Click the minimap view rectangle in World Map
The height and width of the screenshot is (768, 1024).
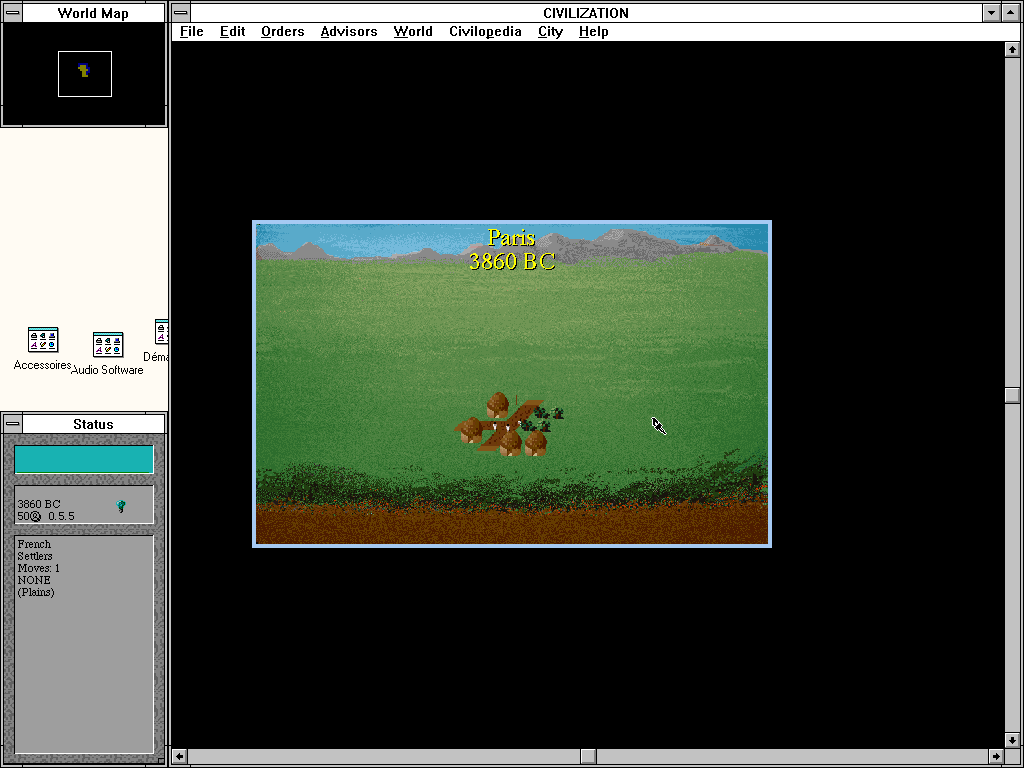point(85,74)
